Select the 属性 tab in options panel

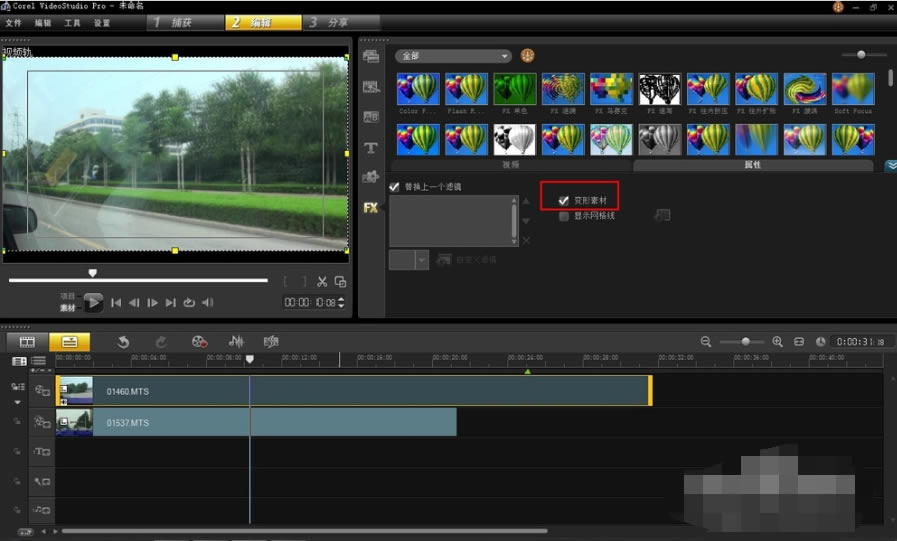tap(752, 165)
